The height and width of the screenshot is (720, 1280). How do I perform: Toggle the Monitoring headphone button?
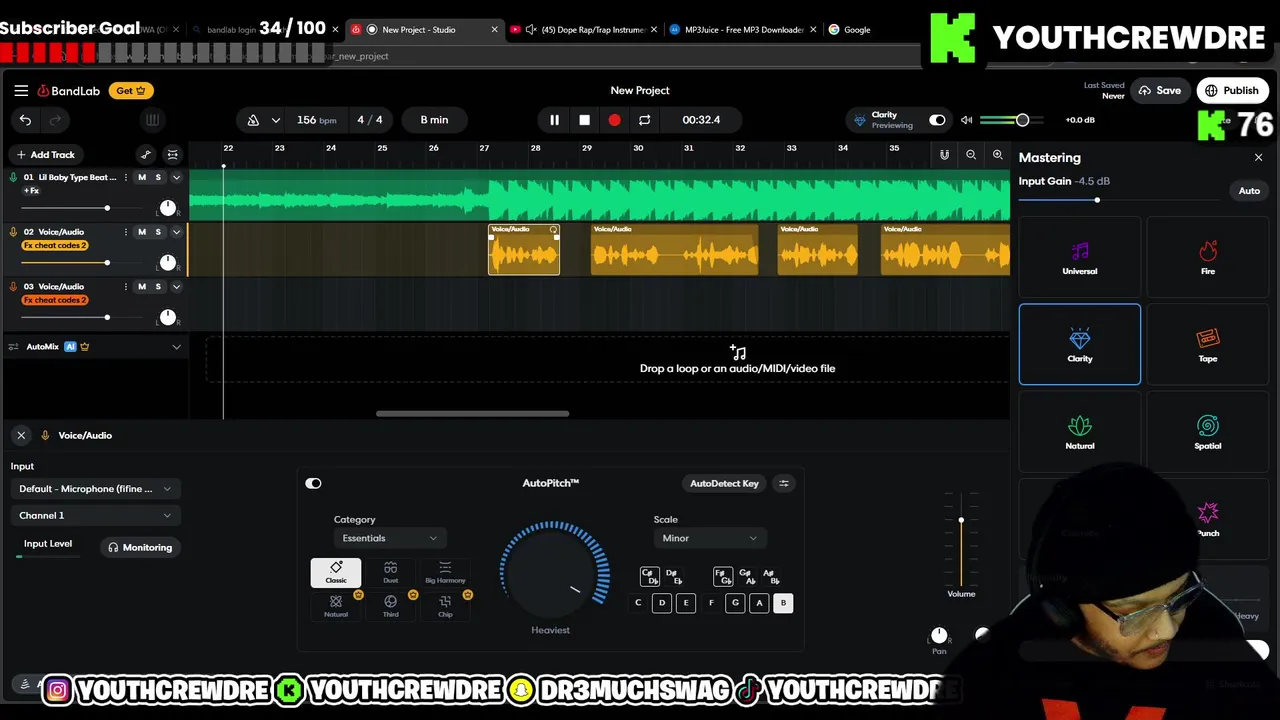point(140,547)
